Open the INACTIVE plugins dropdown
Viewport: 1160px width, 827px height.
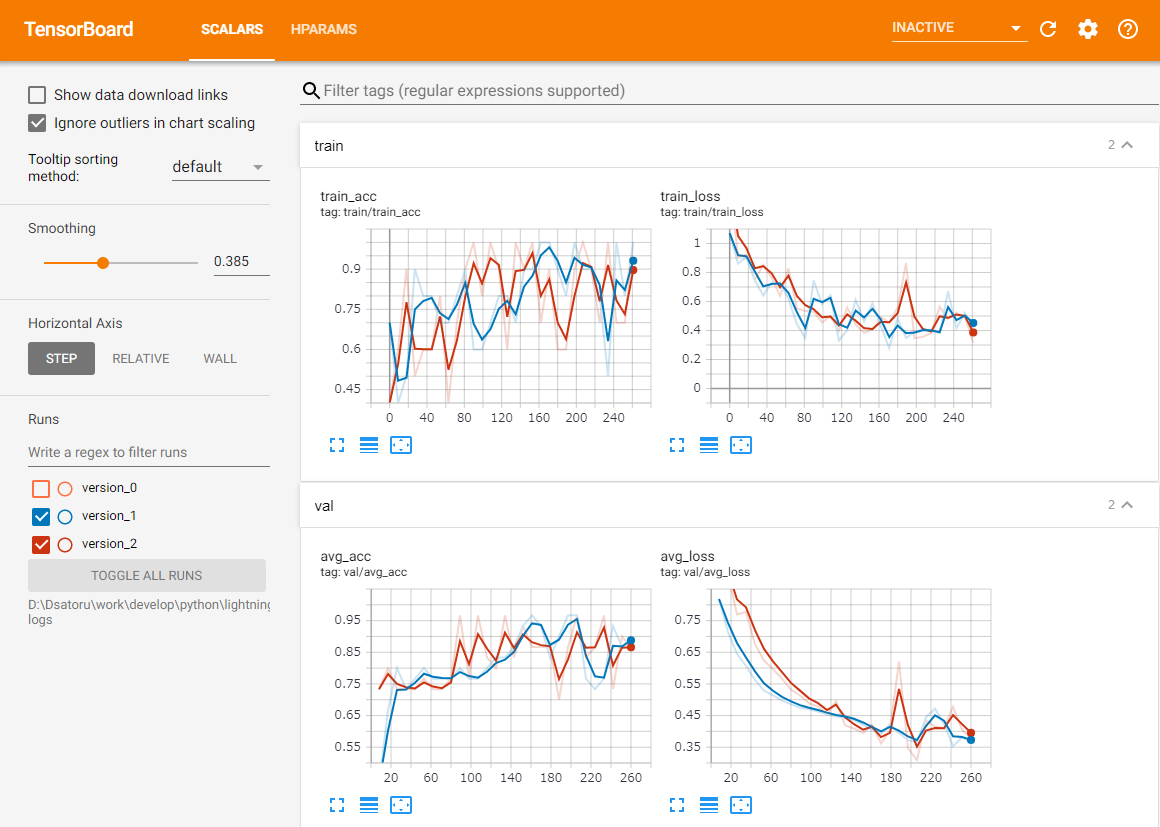tap(960, 28)
